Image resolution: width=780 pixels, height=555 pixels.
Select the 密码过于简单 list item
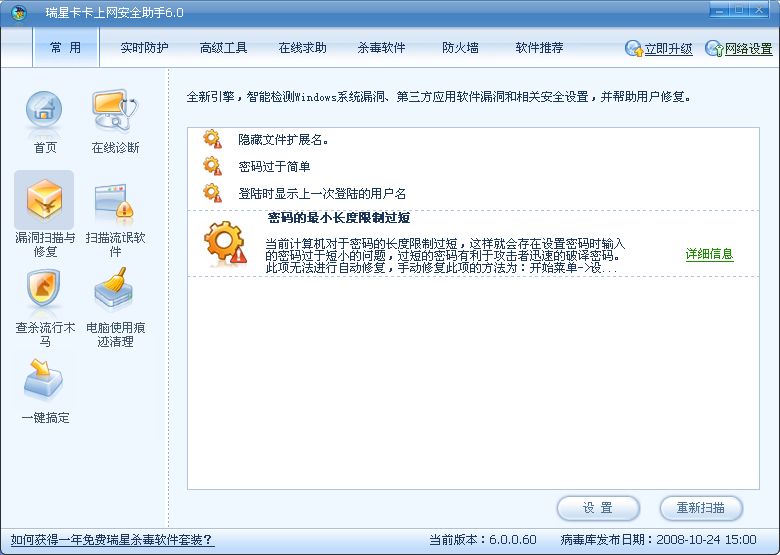pyautogui.click(x=473, y=166)
